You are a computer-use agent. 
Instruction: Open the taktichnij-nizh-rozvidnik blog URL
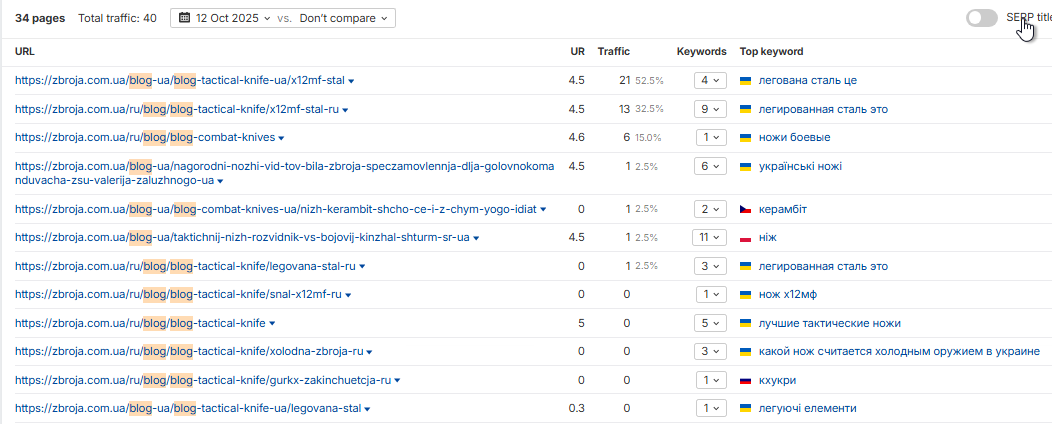coord(242,237)
